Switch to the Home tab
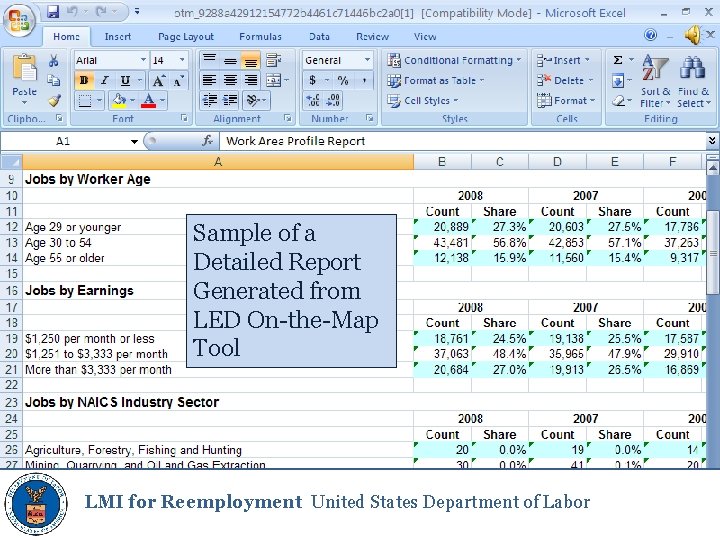Viewport: 720px width, 540px height. 66,36
